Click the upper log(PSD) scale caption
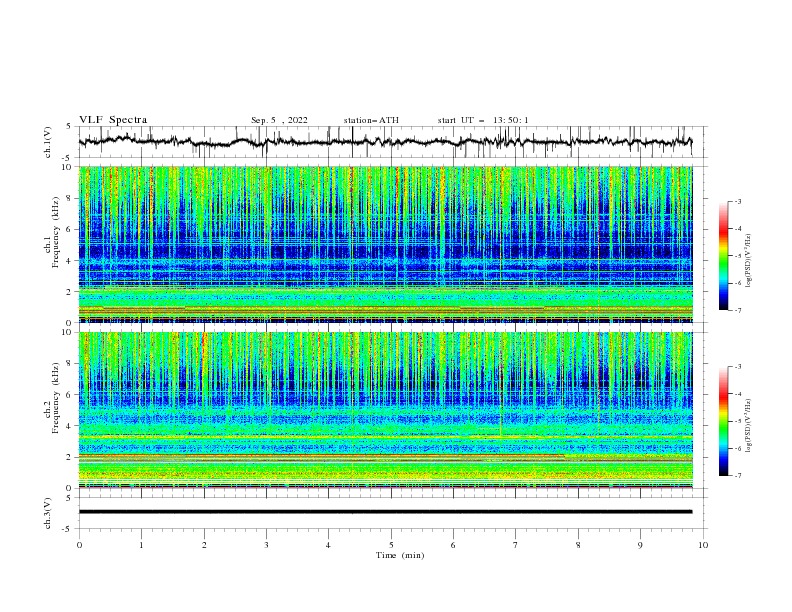The image size is (792, 612). (x=749, y=261)
